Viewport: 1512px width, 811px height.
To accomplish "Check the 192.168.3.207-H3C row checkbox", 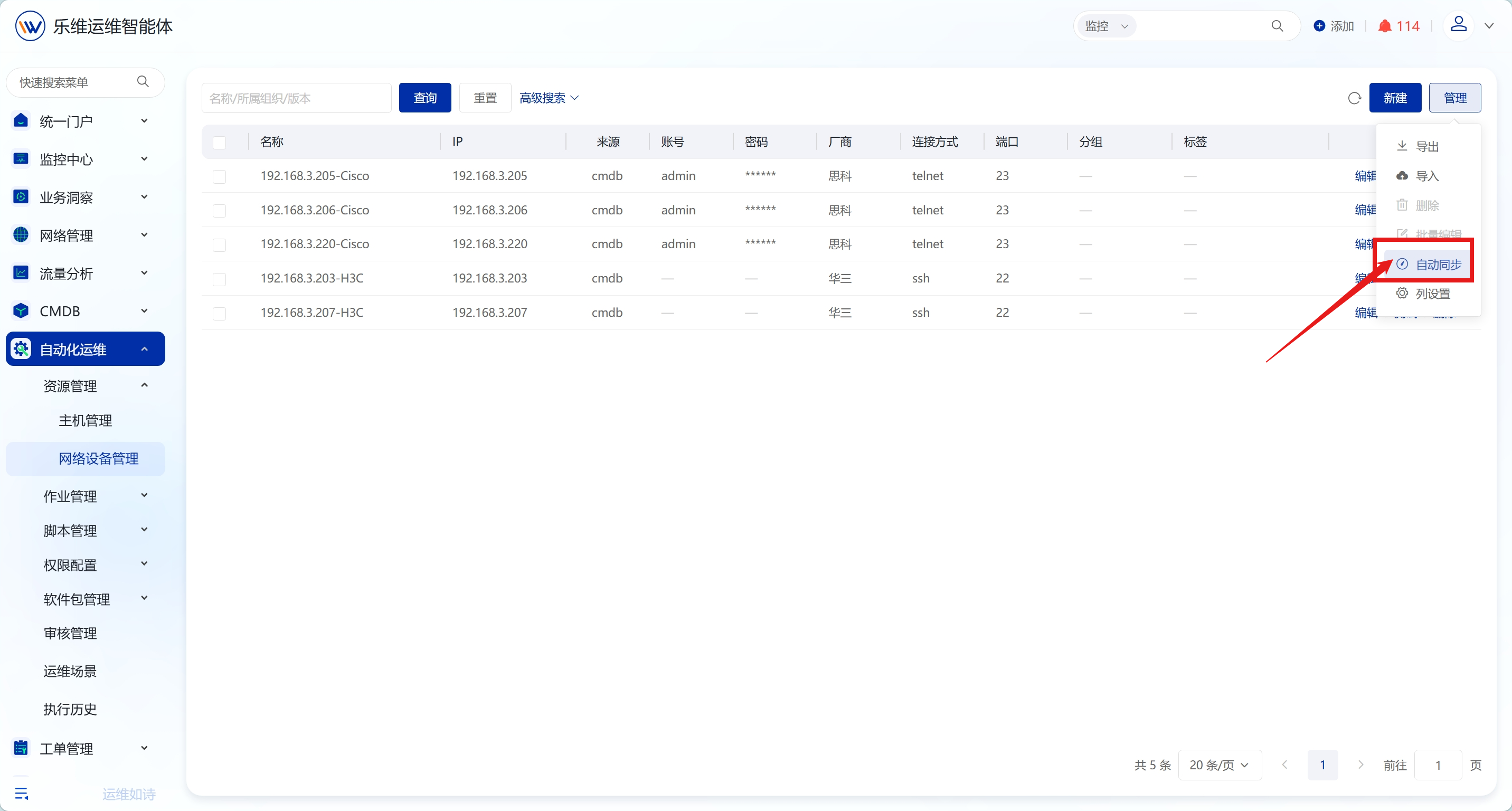I will 220,314.
